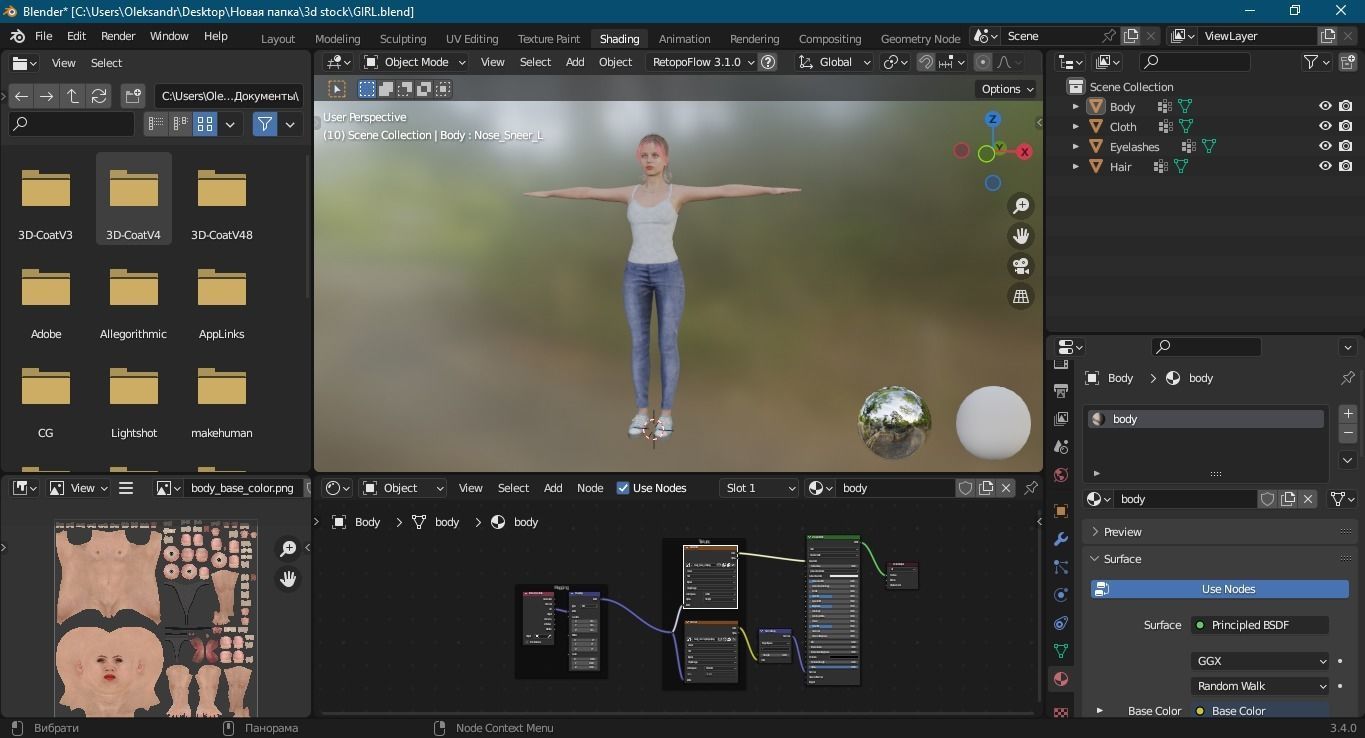Image resolution: width=1365 pixels, height=738 pixels.
Task: Open the Physics properties tab
Action: pos(1061,595)
